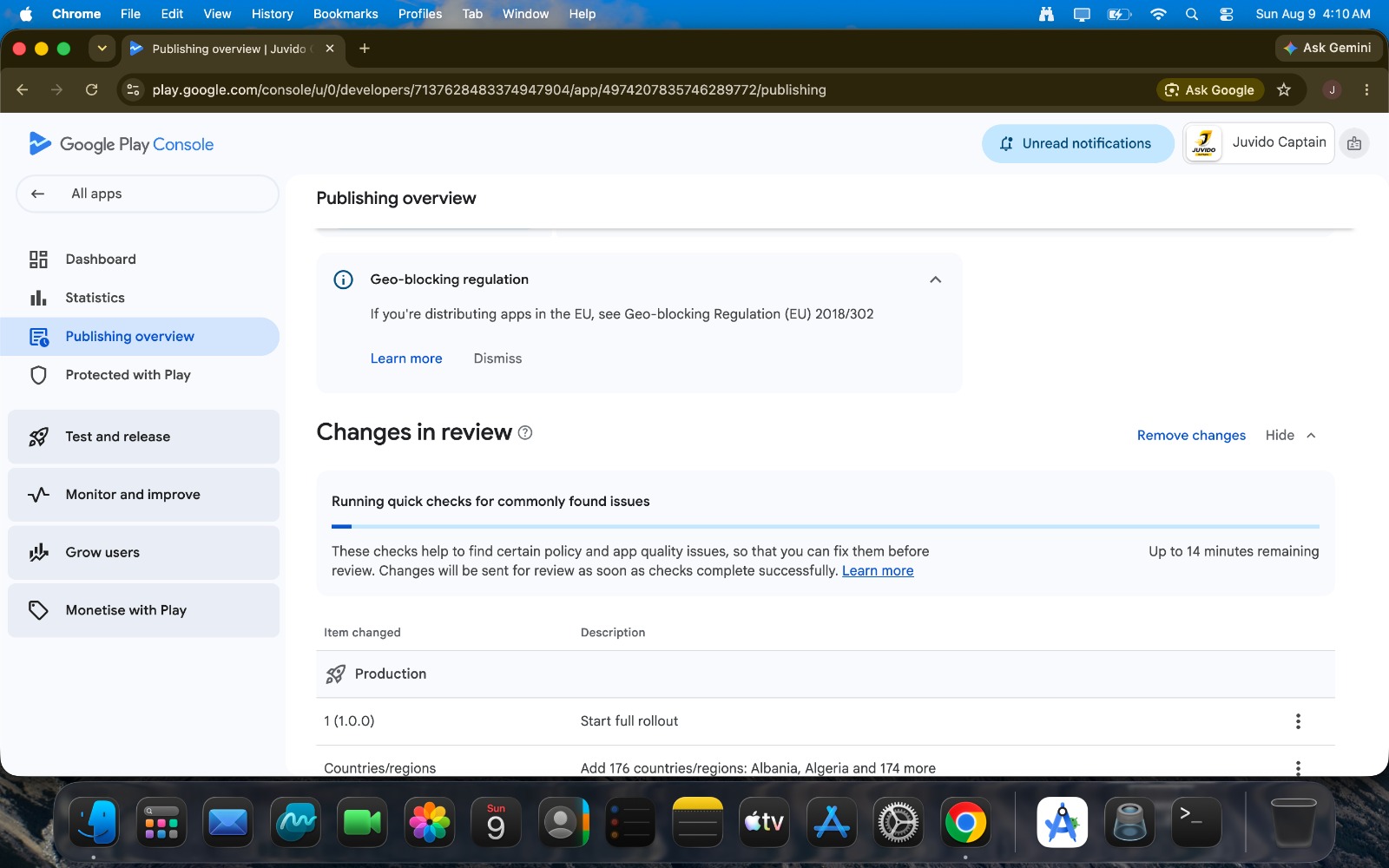Open Launchpad from the Dock
1389x868 pixels.
161,821
